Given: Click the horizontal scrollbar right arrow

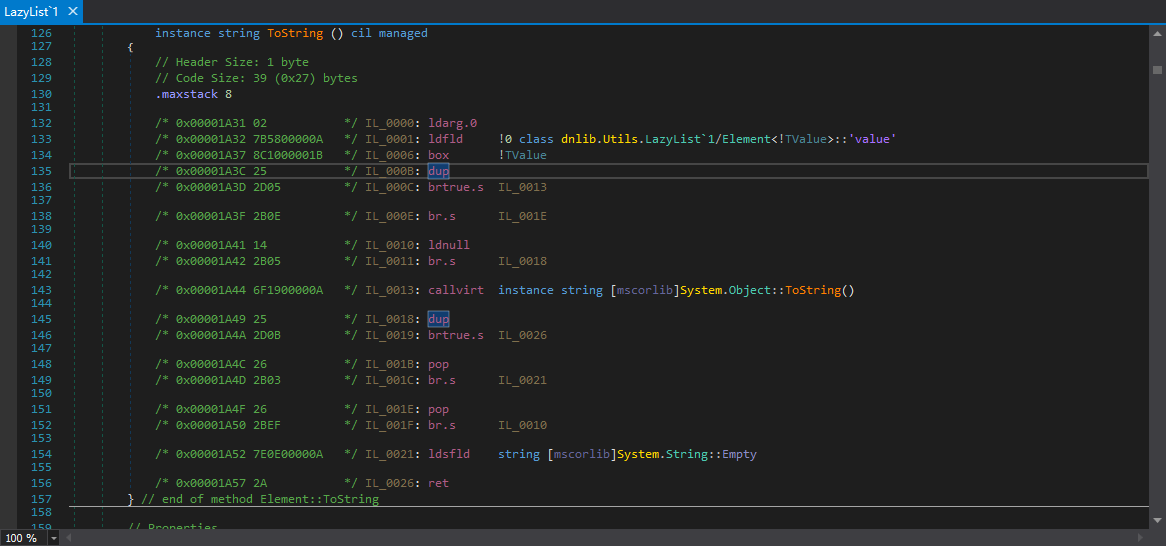Looking at the screenshot, I should pos(1141,538).
